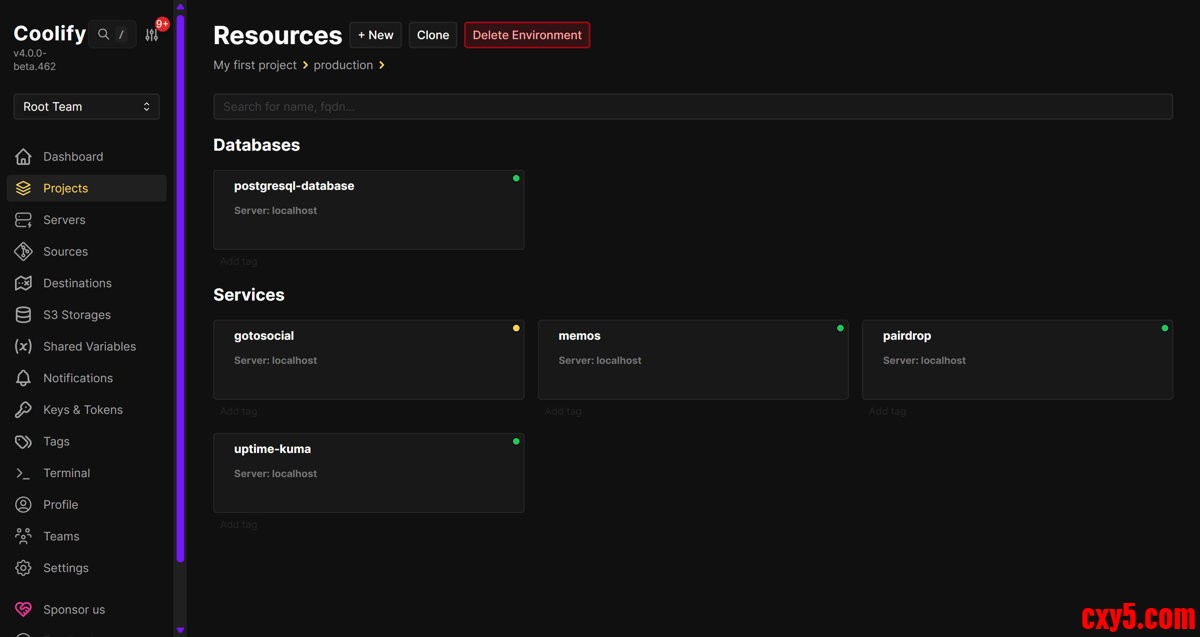
Task: Click the Notifications bell icon
Action: pos(23,378)
